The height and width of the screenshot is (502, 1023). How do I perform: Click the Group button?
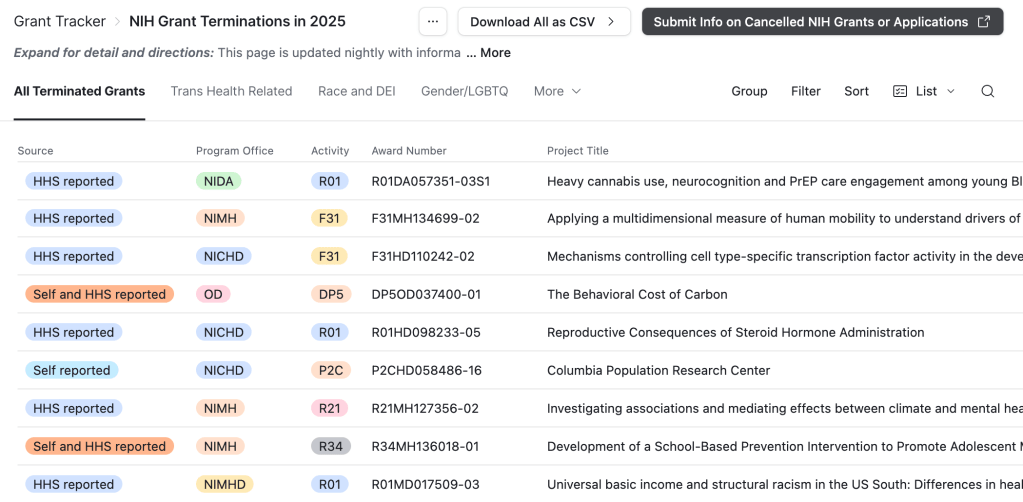pos(749,91)
